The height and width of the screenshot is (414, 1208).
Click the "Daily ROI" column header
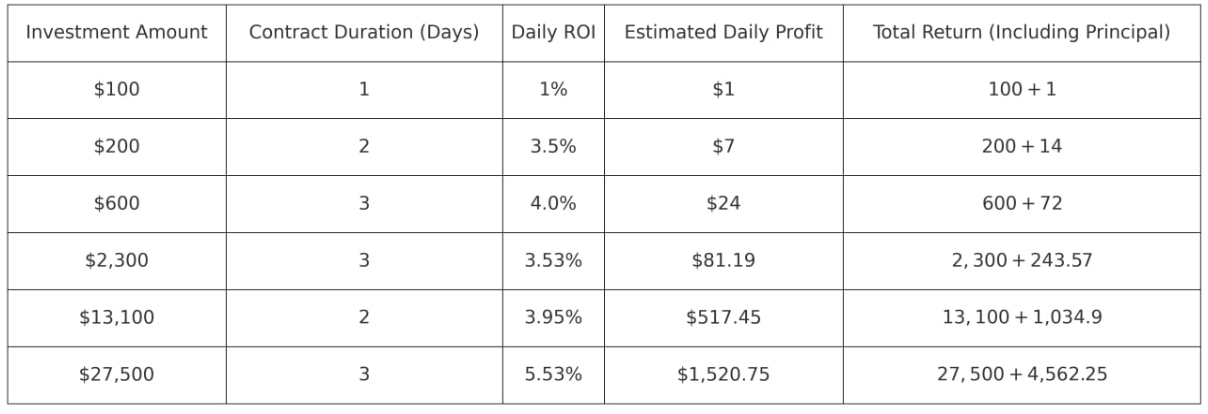pyautogui.click(x=553, y=32)
